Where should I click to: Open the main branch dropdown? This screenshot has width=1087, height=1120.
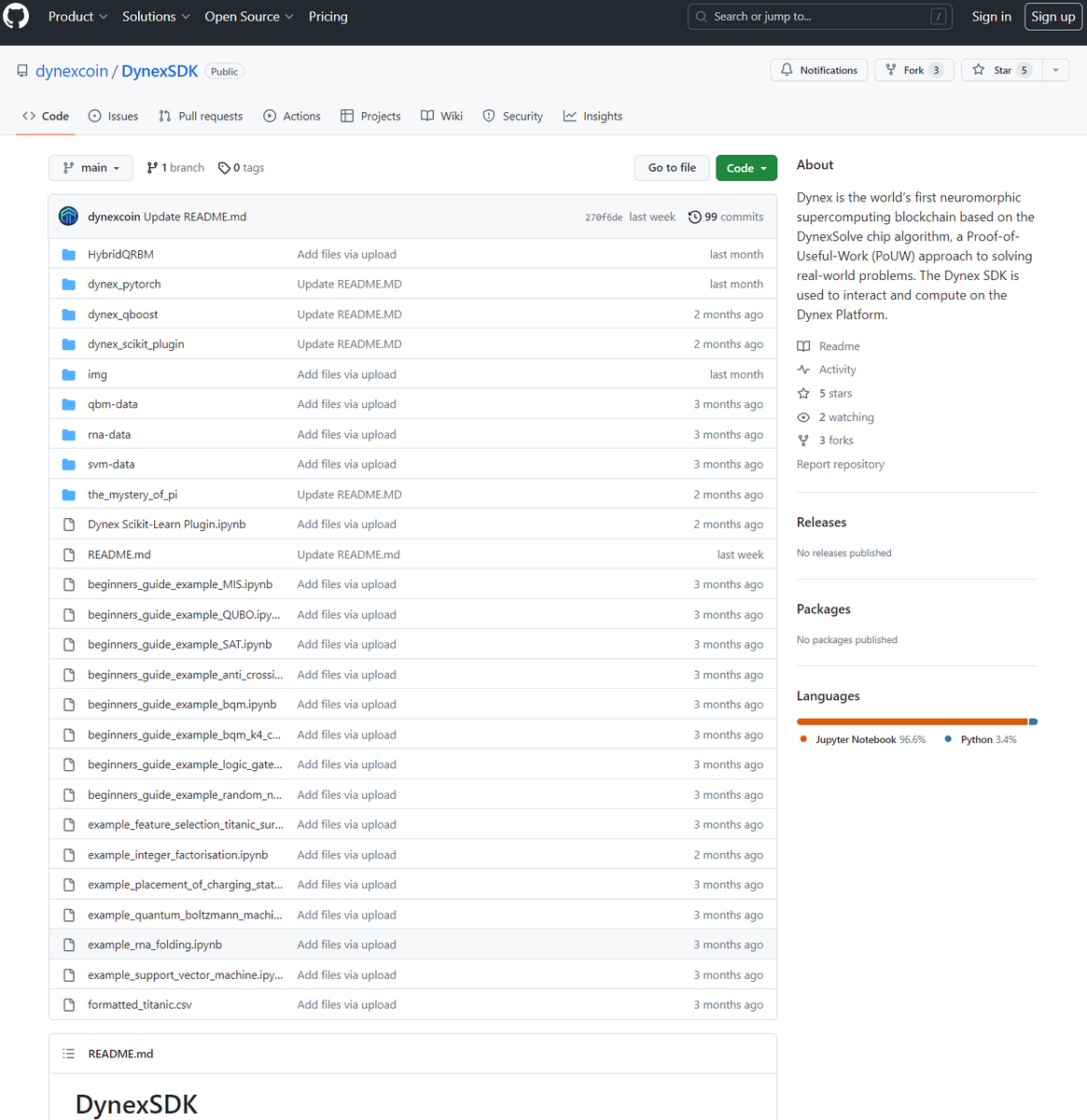[91, 168]
